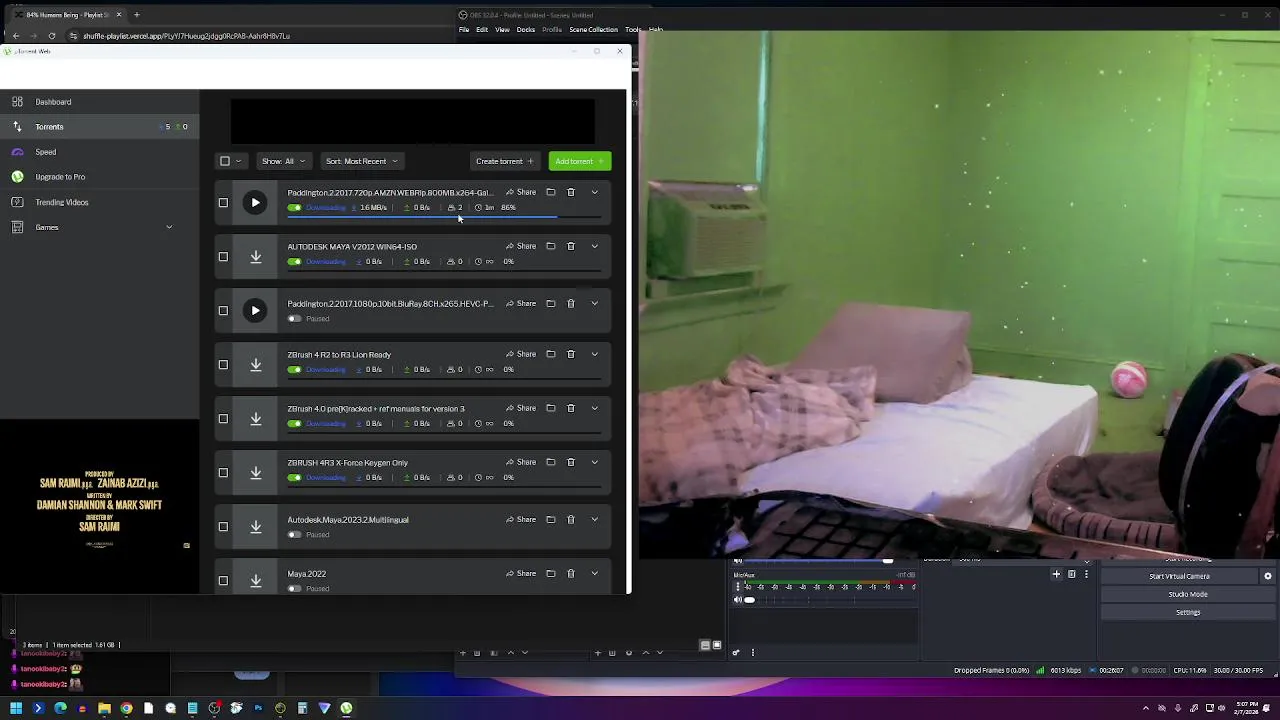Expand details of Maya 2022 torrent
This screenshot has width=1280, height=720.
(x=594, y=573)
